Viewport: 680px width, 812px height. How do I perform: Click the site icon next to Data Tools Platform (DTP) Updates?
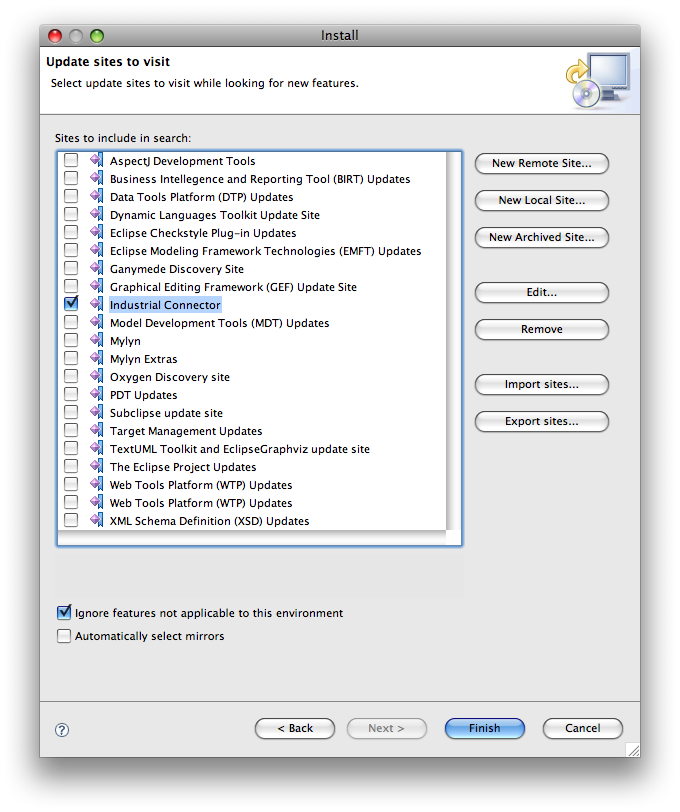point(96,196)
